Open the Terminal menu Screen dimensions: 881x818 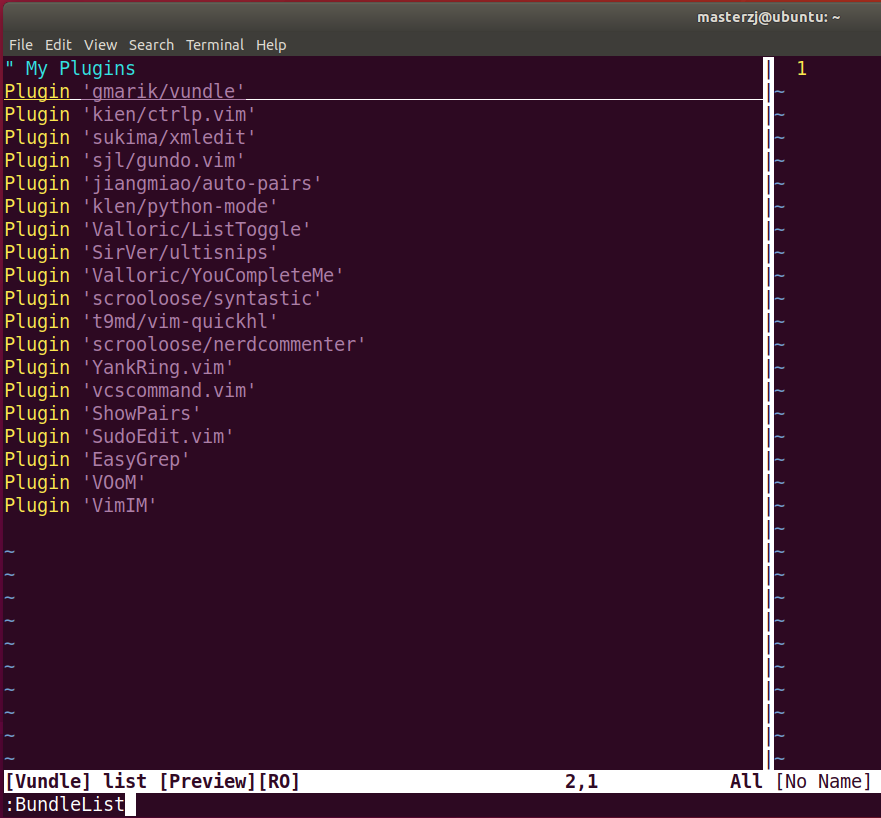(215, 45)
